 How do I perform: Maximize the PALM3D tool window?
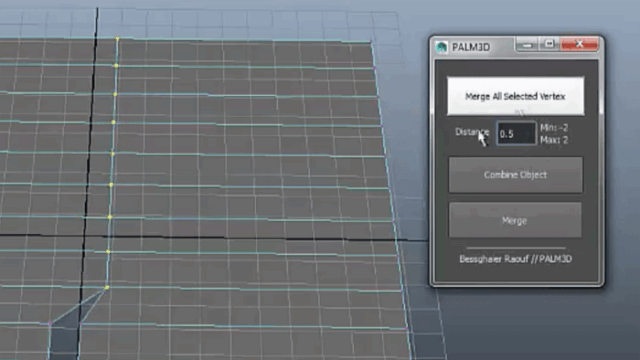pyautogui.click(x=549, y=44)
